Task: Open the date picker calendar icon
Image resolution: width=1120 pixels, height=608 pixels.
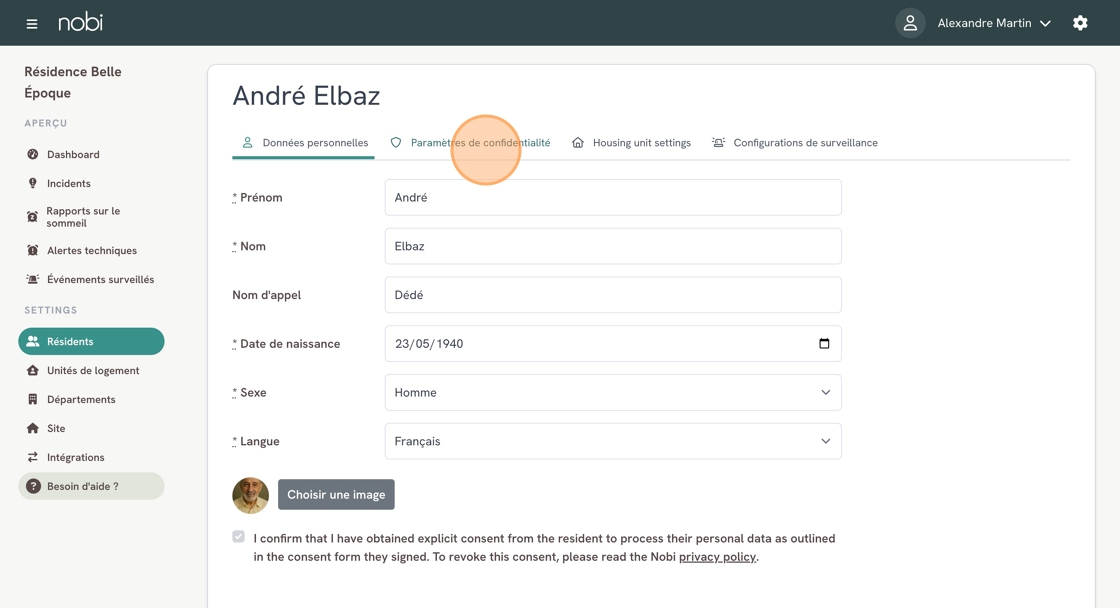Action: coord(824,344)
